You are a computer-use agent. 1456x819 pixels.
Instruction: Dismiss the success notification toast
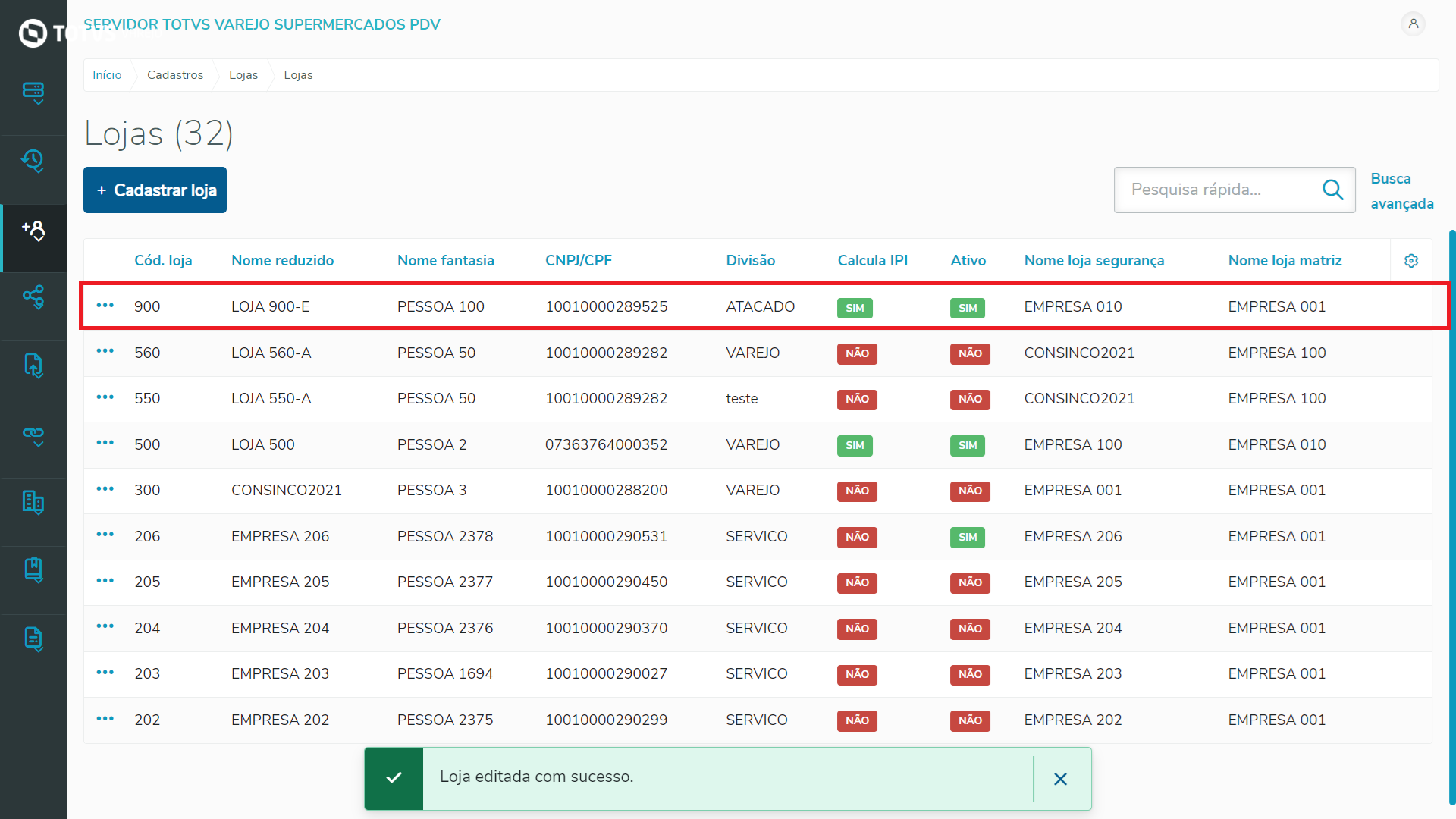pos(1060,779)
